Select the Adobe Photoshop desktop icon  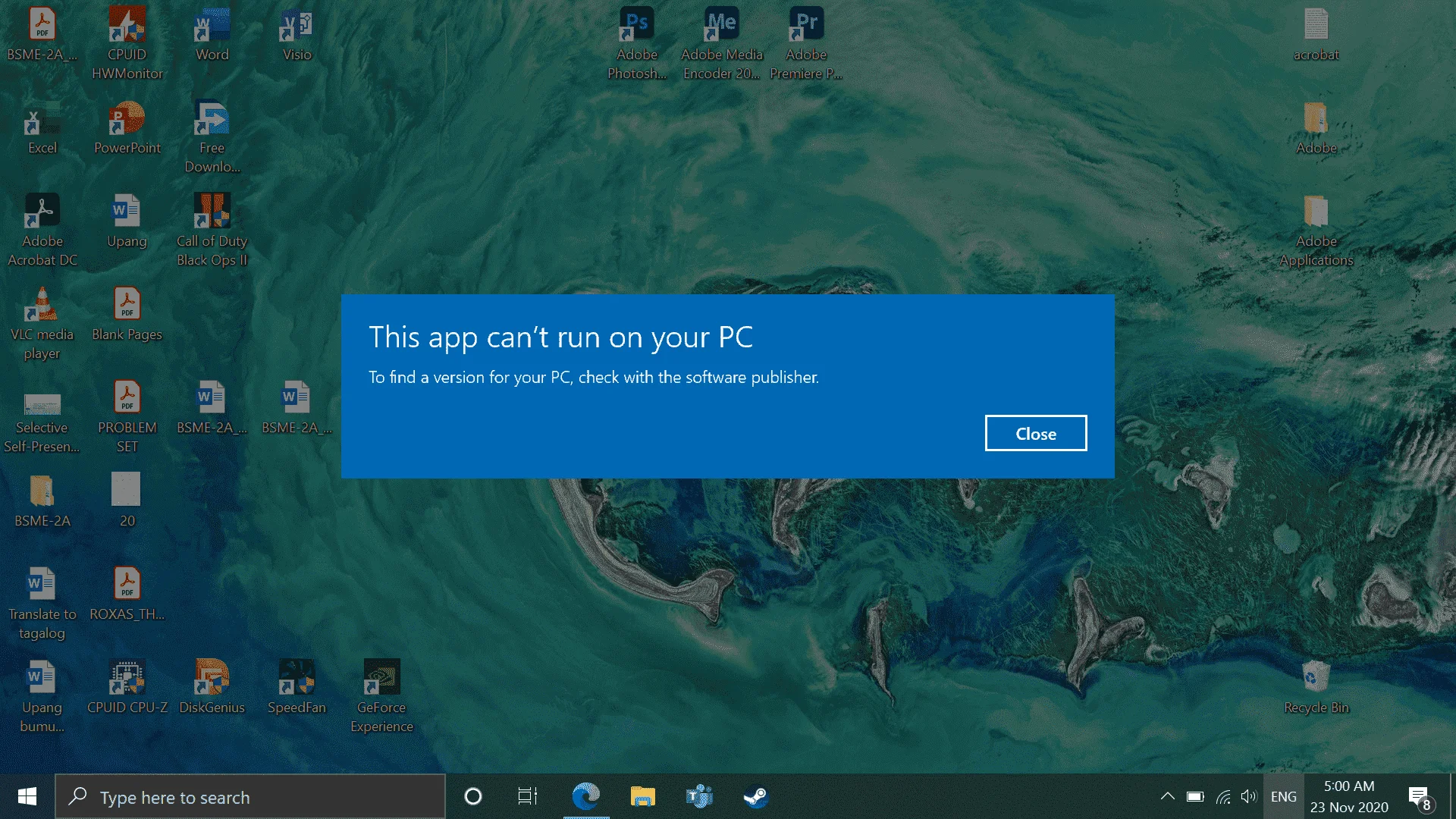pyautogui.click(x=637, y=42)
